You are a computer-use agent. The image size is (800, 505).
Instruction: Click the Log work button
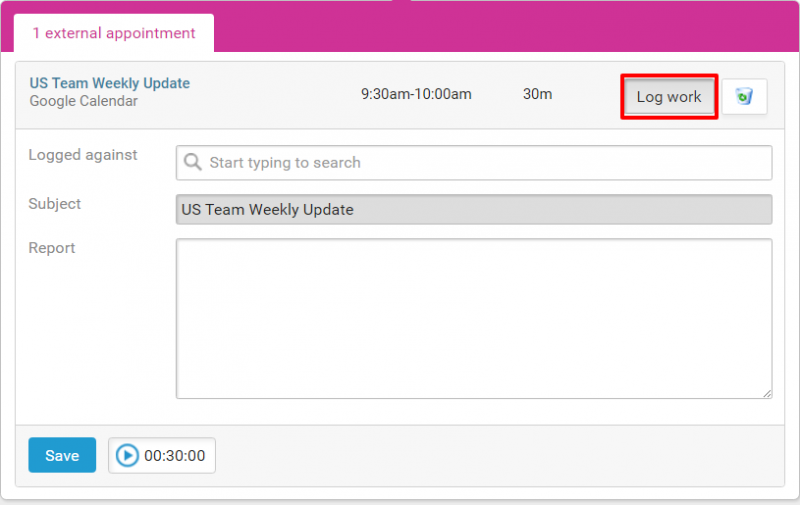tap(669, 96)
